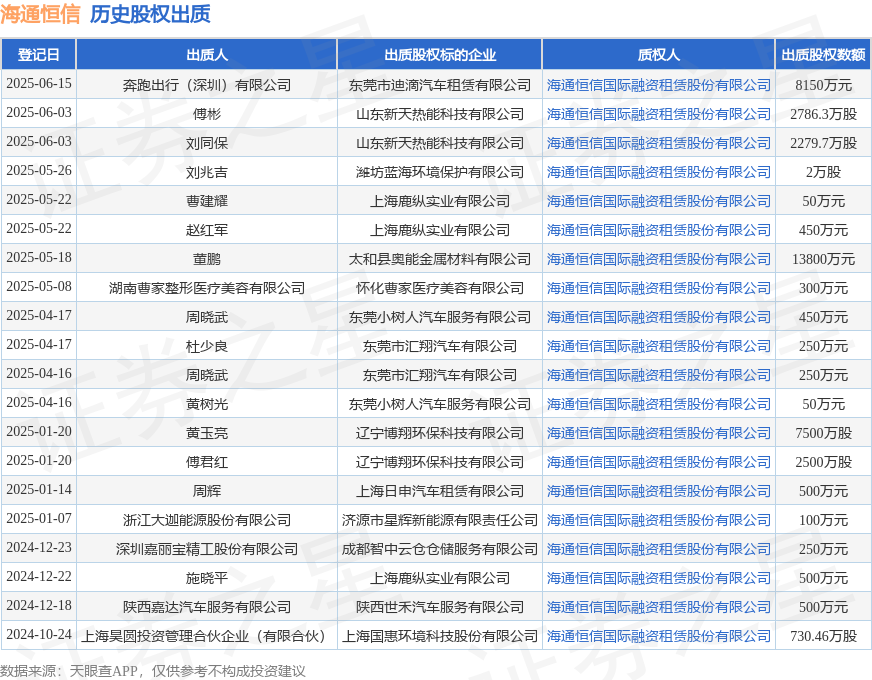872x680 pixels.
Task: Select company 怀化曹家医疗美容有限公司
Action: click(x=439, y=288)
